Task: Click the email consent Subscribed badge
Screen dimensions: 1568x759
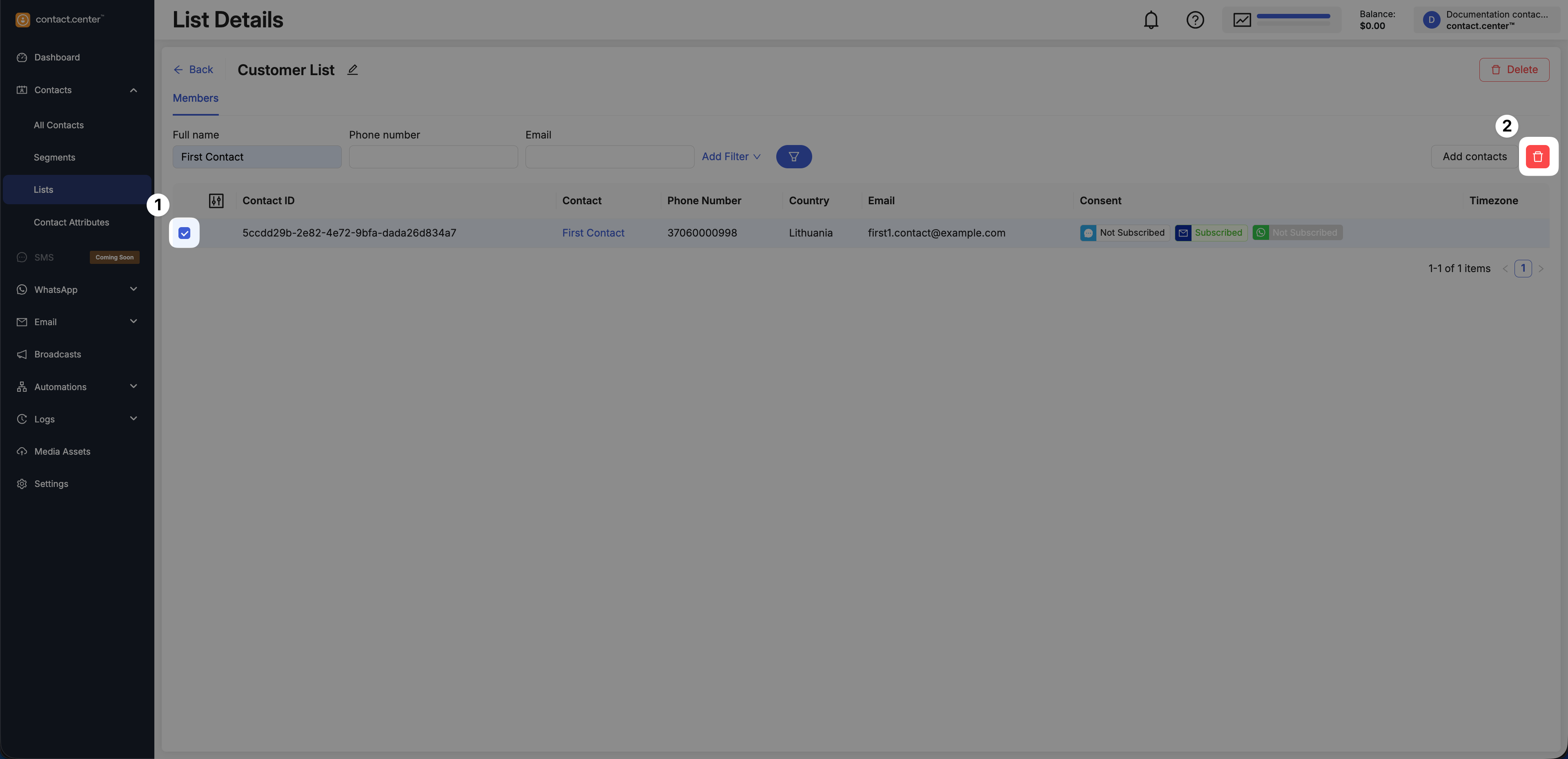Action: (x=1211, y=233)
